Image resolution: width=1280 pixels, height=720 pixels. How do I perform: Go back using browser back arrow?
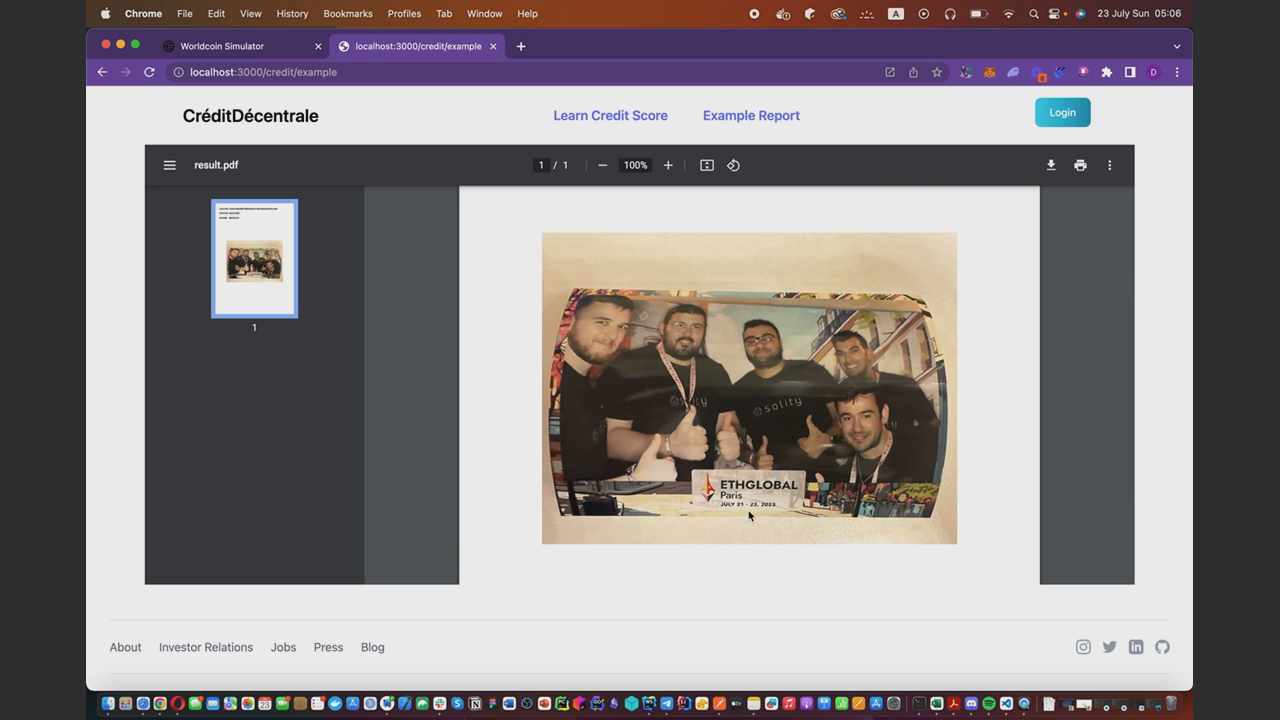click(x=102, y=72)
